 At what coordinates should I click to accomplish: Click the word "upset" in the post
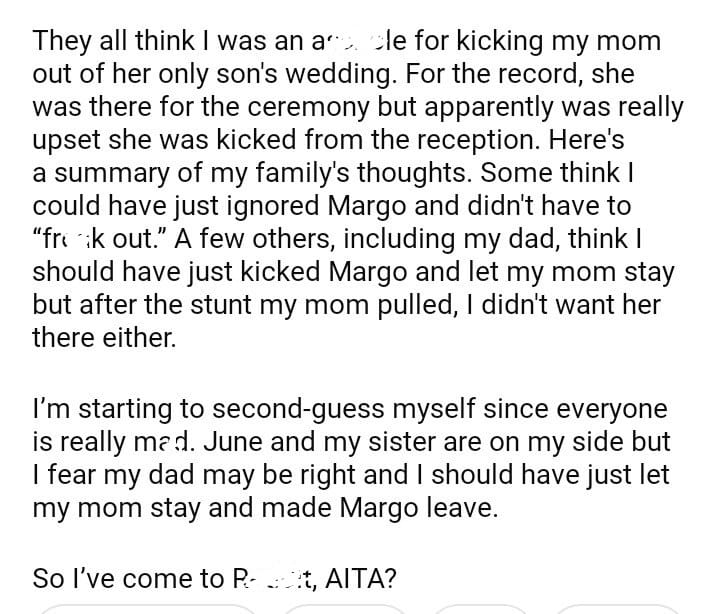[64, 140]
